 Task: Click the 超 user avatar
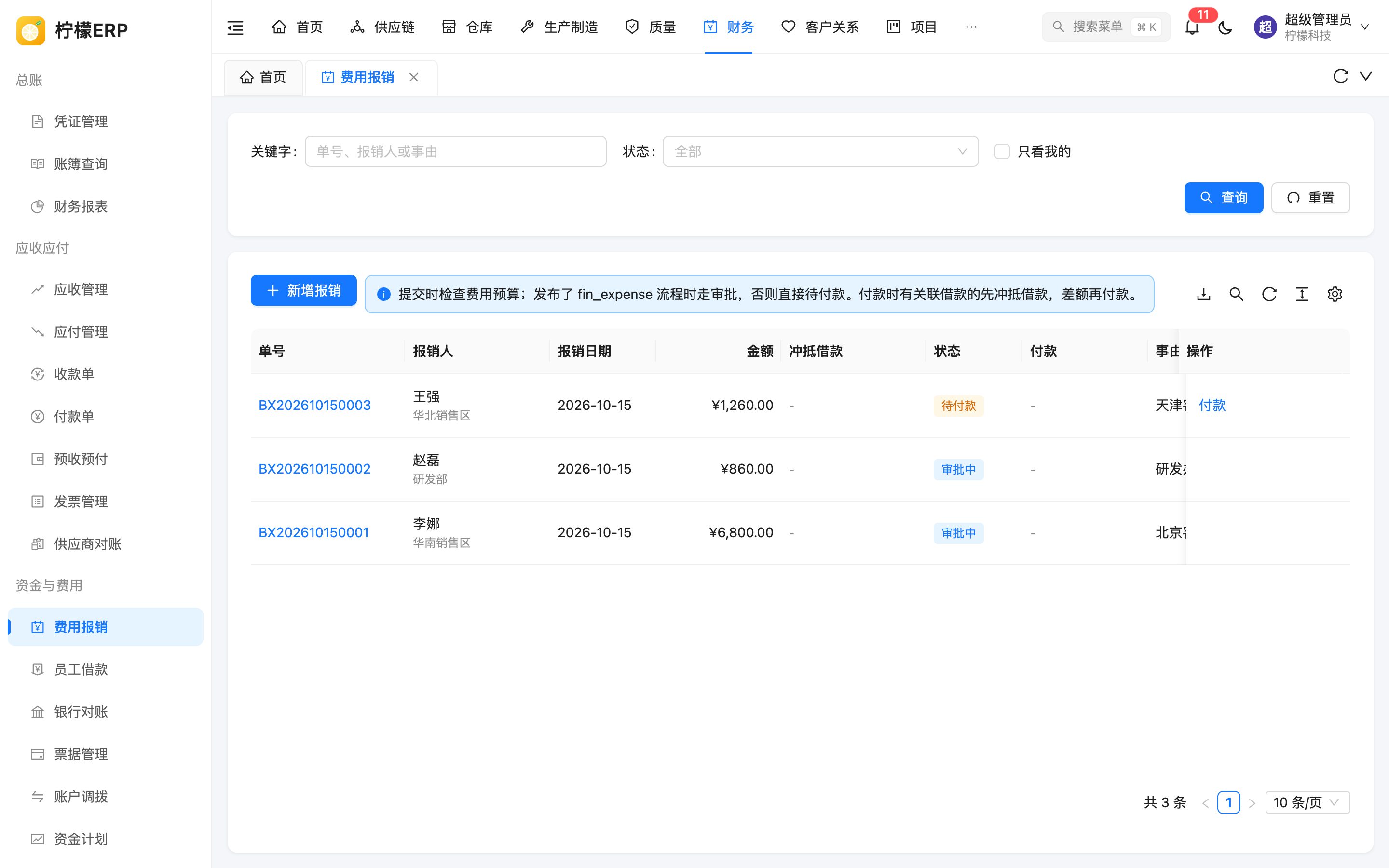point(1265,27)
